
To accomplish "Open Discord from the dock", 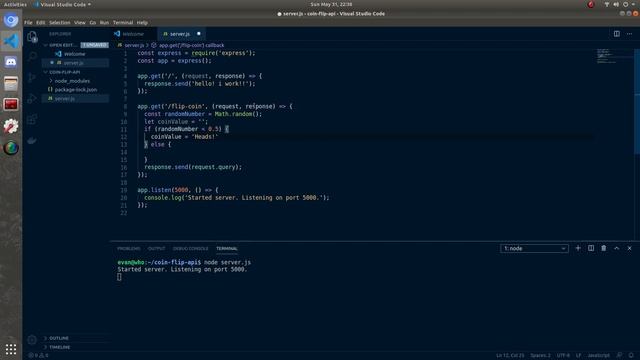I will point(11,62).
